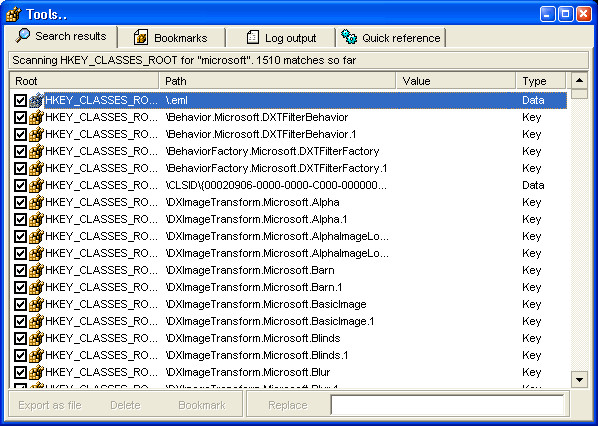Sort by the Path column header
Viewport: 598px width, 426px height.
click(x=278, y=81)
